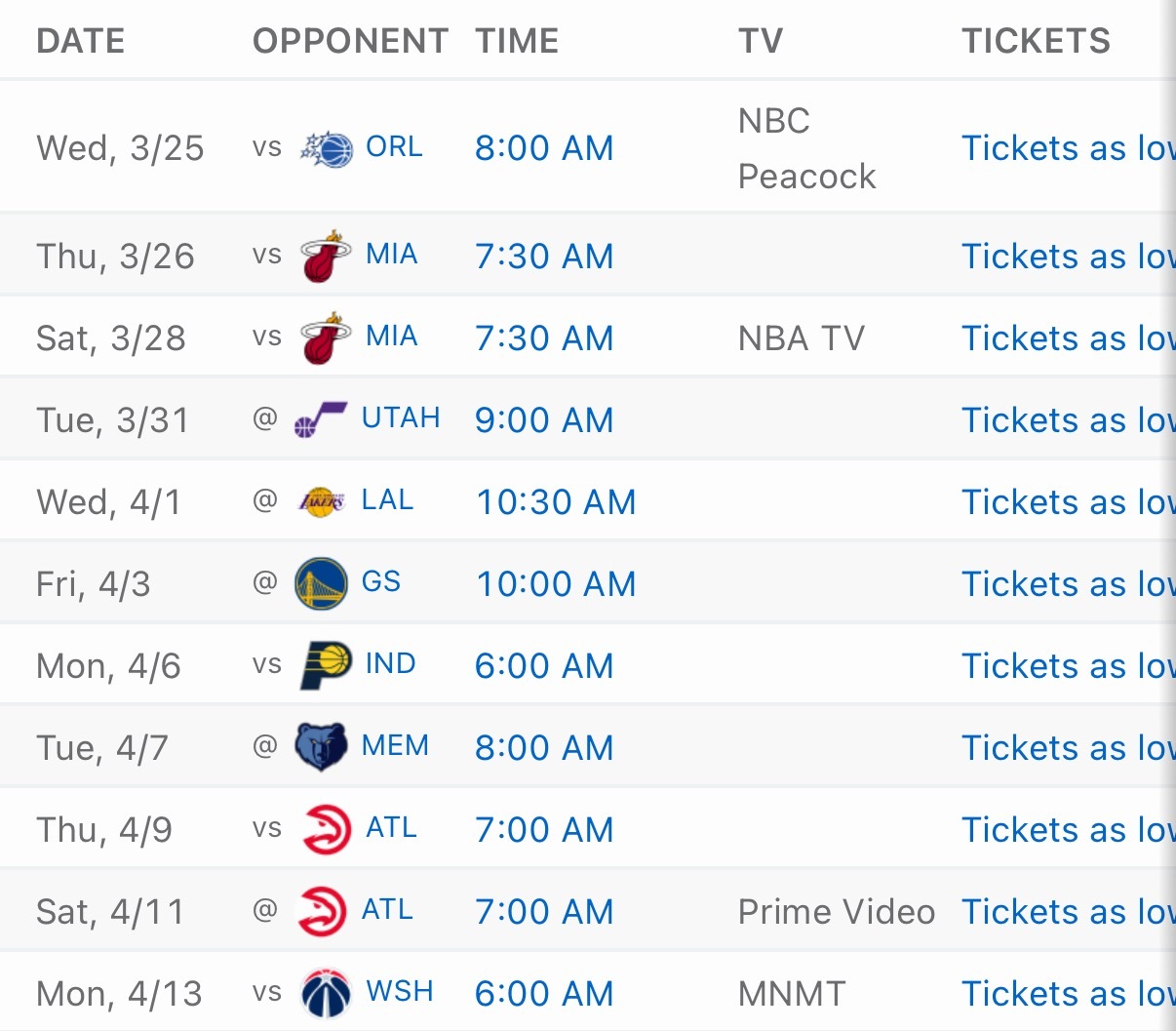This screenshot has width=1176, height=1031.
Task: Click the Indiana Pacers logo
Action: [x=325, y=666]
